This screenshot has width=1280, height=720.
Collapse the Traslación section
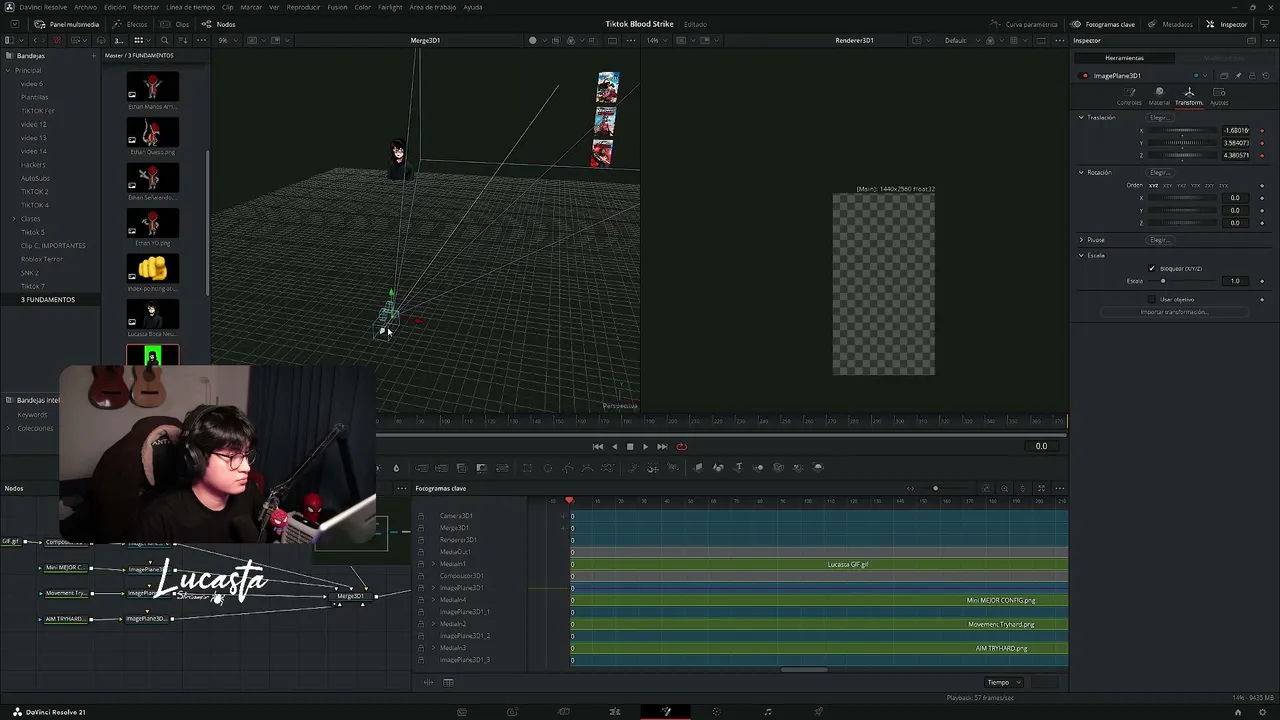(1081, 117)
